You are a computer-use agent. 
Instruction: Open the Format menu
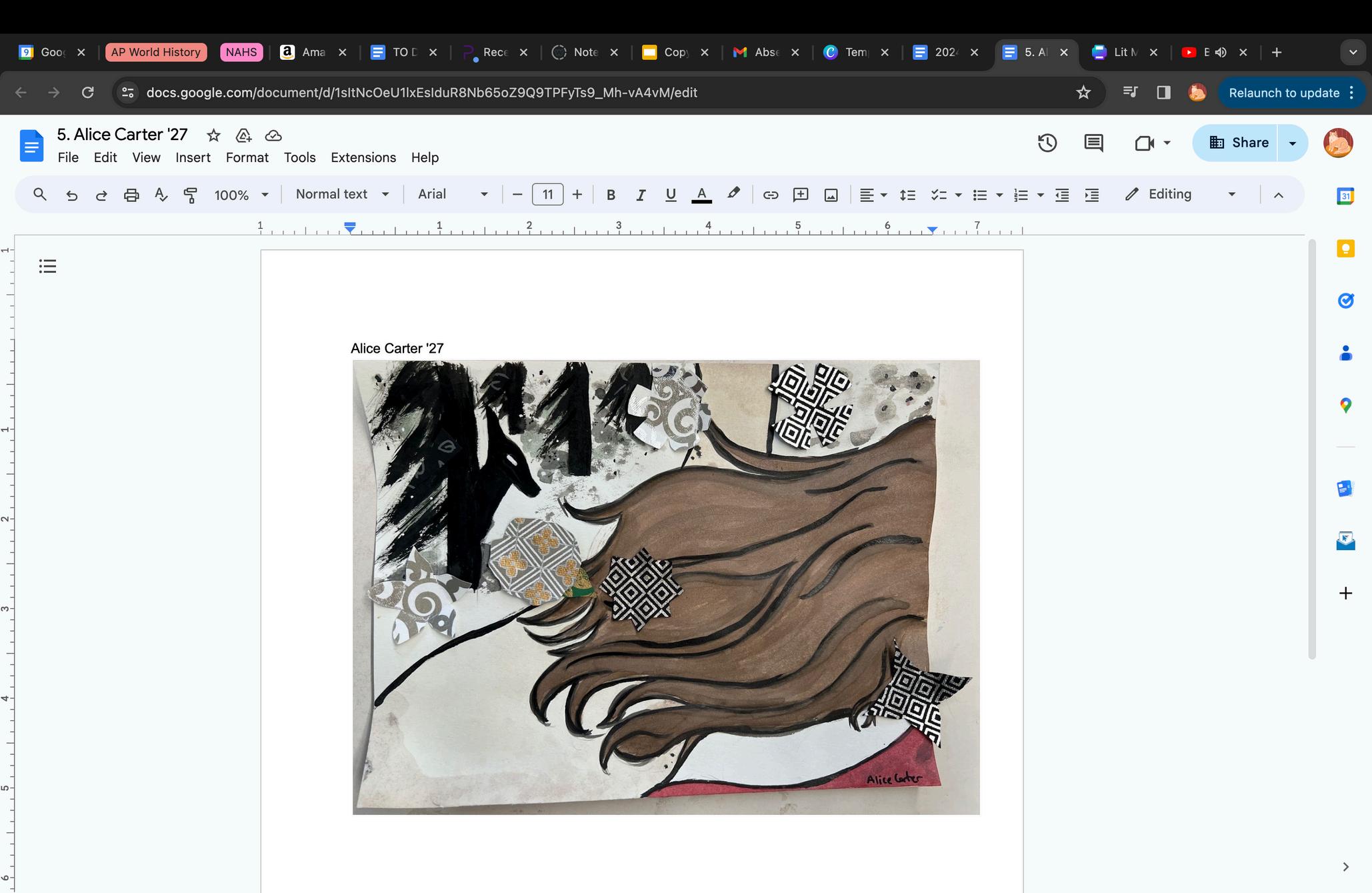click(247, 157)
